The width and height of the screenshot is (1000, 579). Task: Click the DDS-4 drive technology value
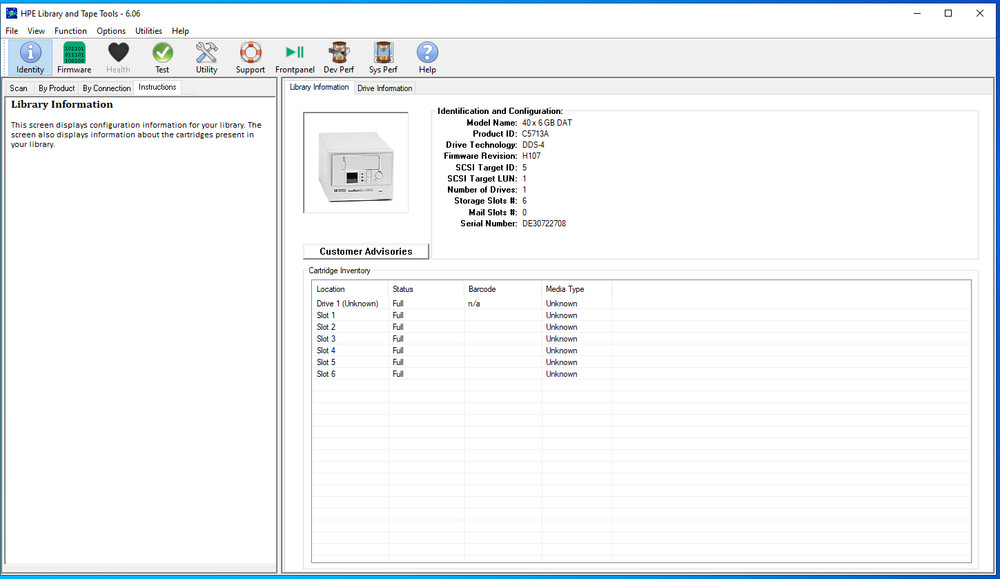(533, 145)
